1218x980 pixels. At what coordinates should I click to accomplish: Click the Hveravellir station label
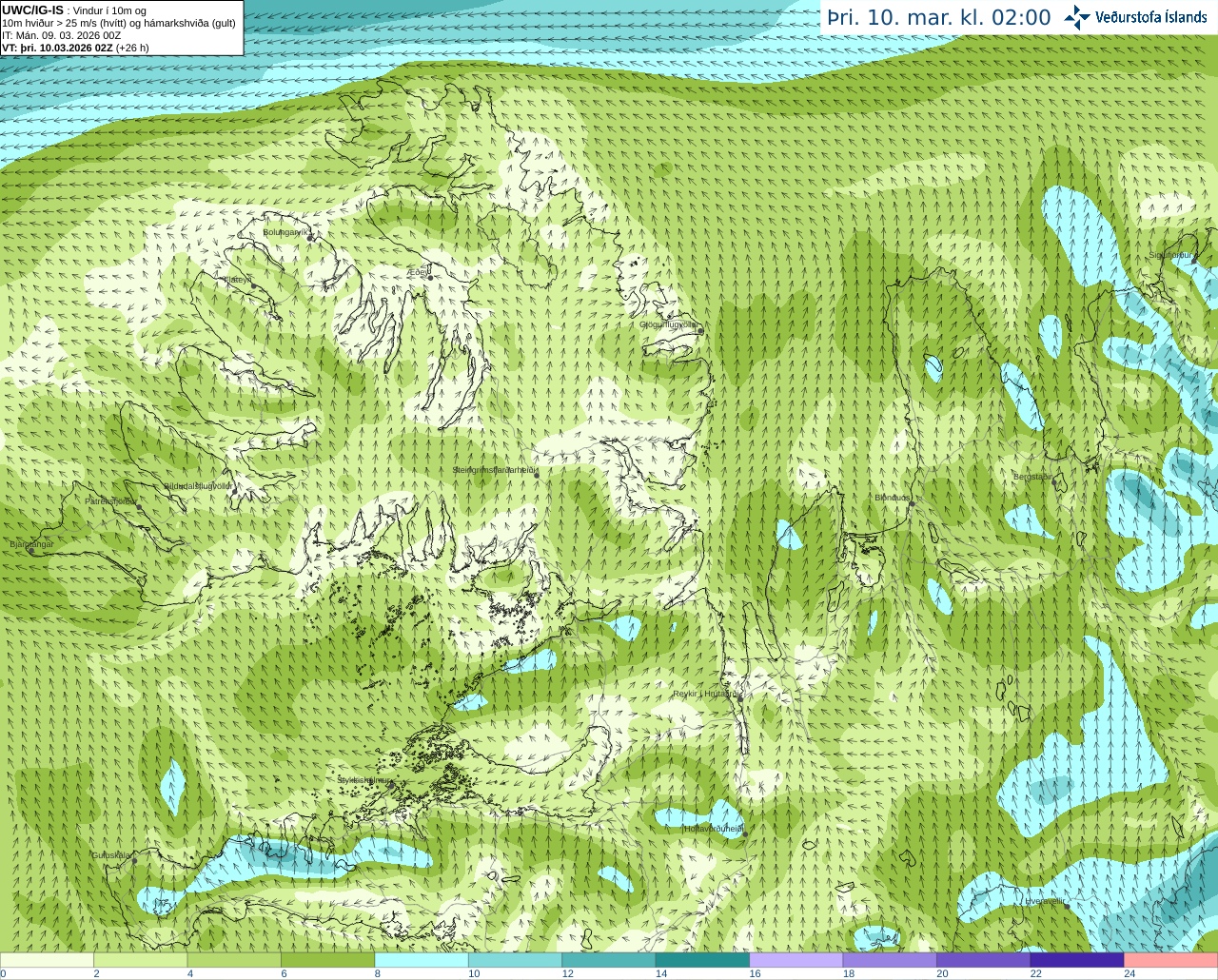(x=1046, y=900)
